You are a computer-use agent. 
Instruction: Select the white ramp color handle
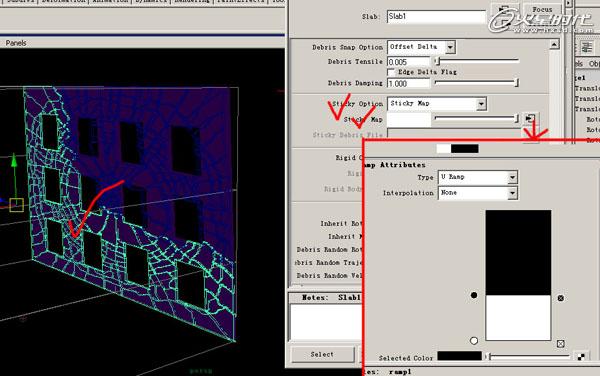point(474,340)
